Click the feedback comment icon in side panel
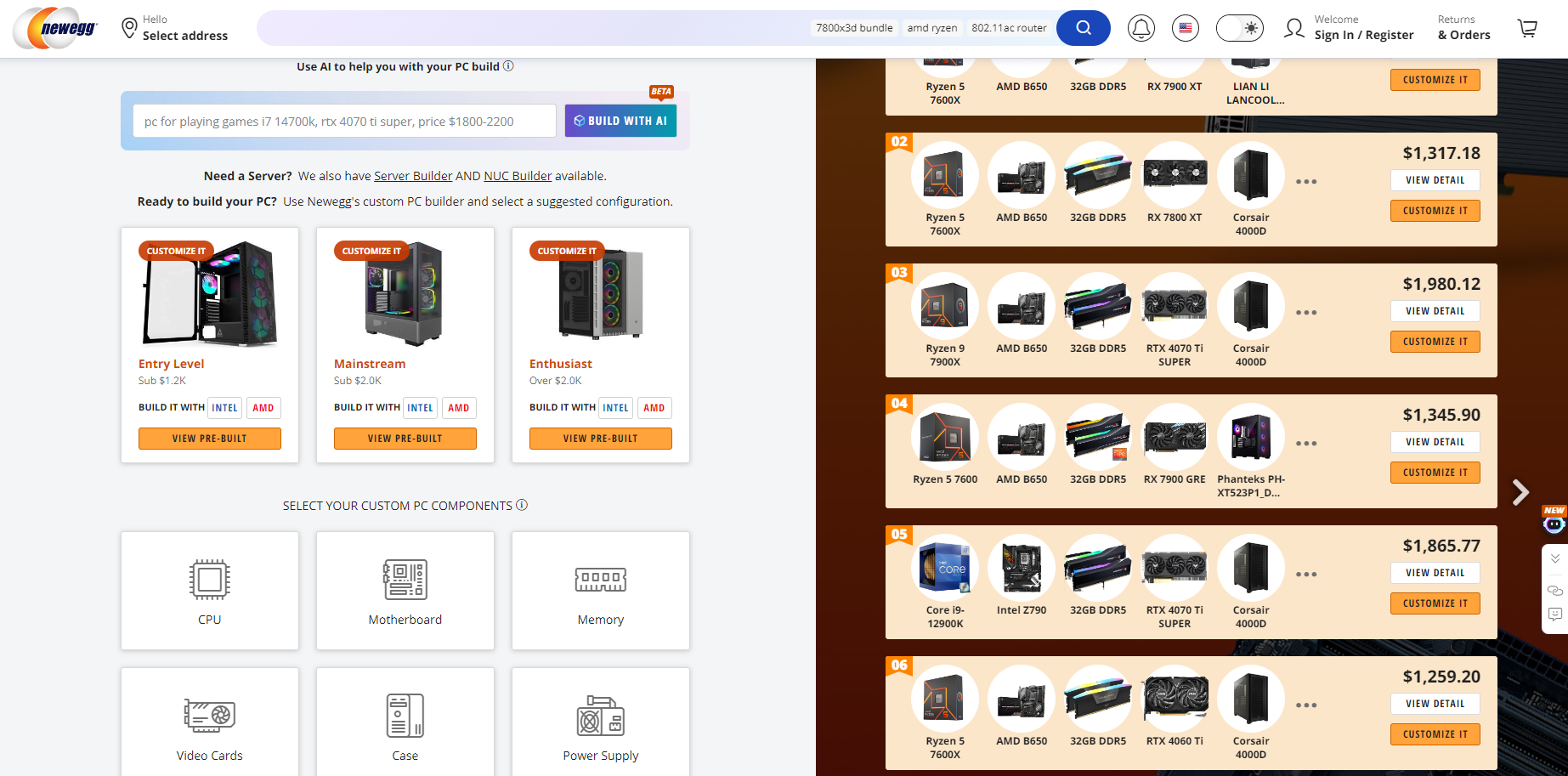This screenshot has width=1568, height=776. (1554, 615)
